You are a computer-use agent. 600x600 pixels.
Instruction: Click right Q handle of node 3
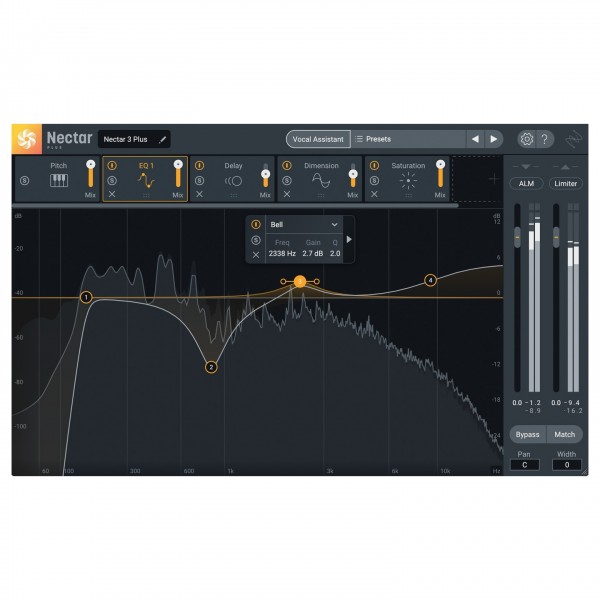point(317,282)
